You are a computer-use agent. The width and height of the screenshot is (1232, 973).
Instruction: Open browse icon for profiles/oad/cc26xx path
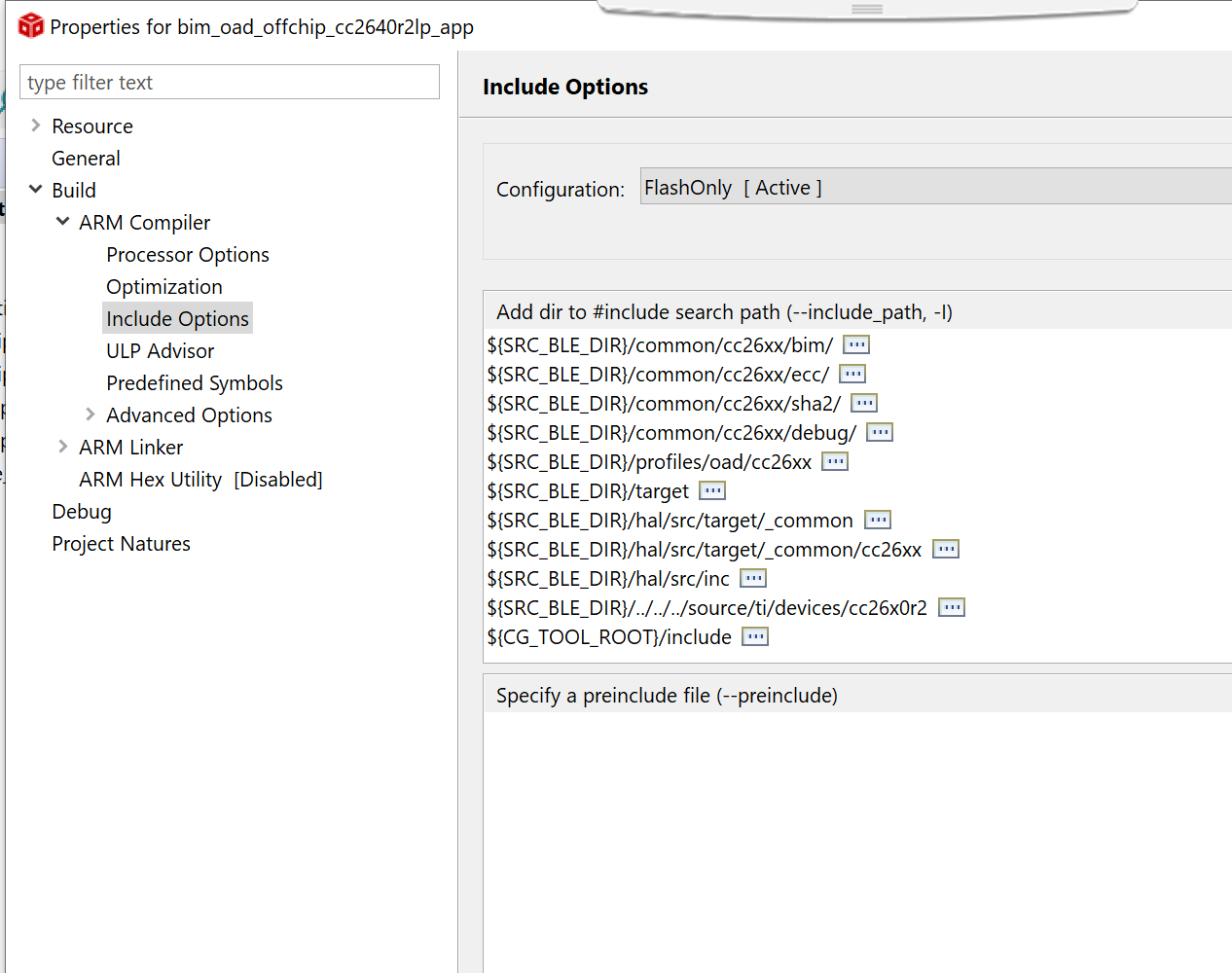coord(835,461)
